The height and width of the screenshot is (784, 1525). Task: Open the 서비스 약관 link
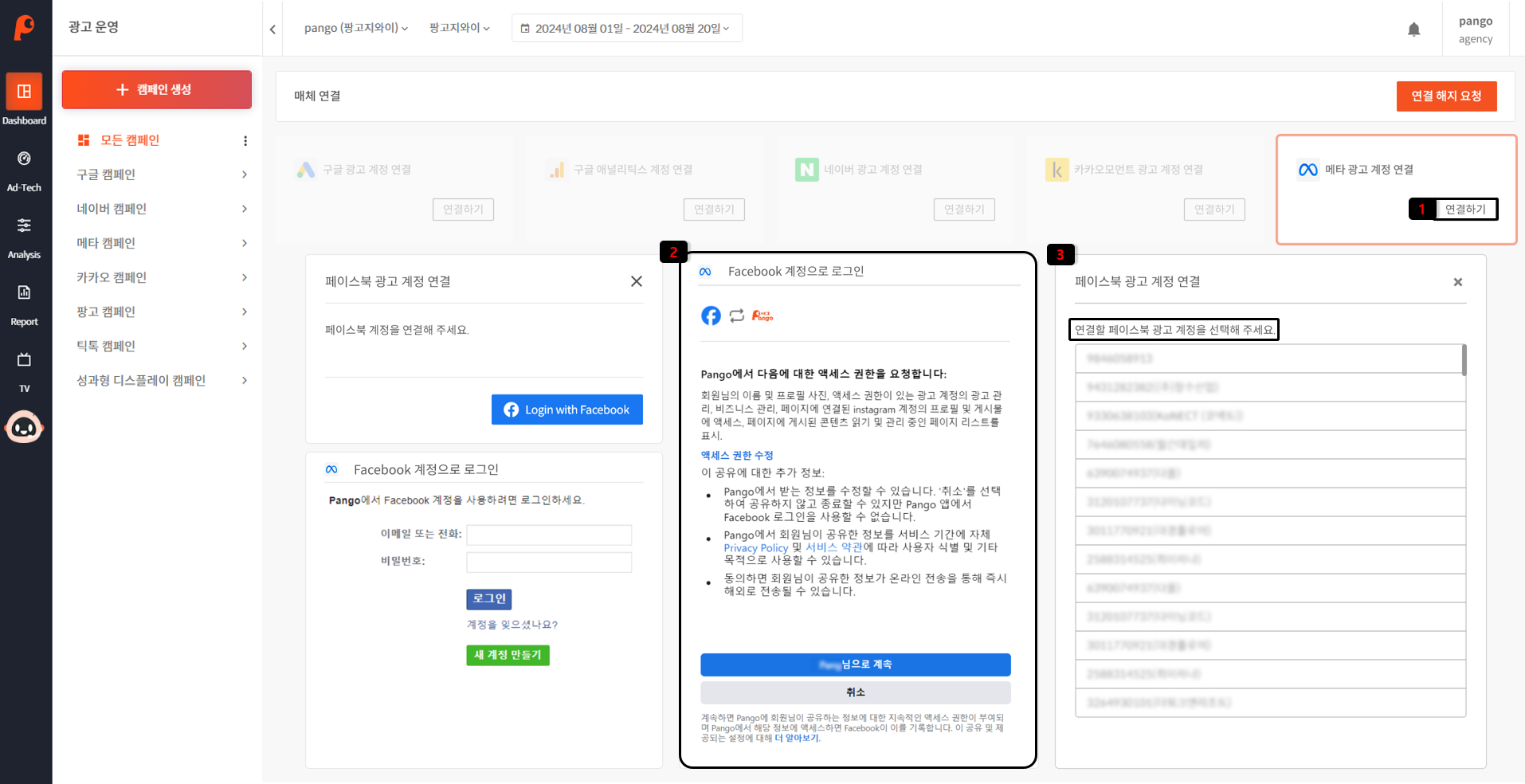tap(834, 547)
